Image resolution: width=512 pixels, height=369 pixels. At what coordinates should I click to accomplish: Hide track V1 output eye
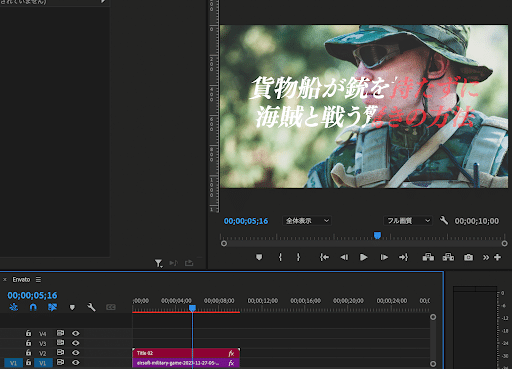(x=76, y=363)
